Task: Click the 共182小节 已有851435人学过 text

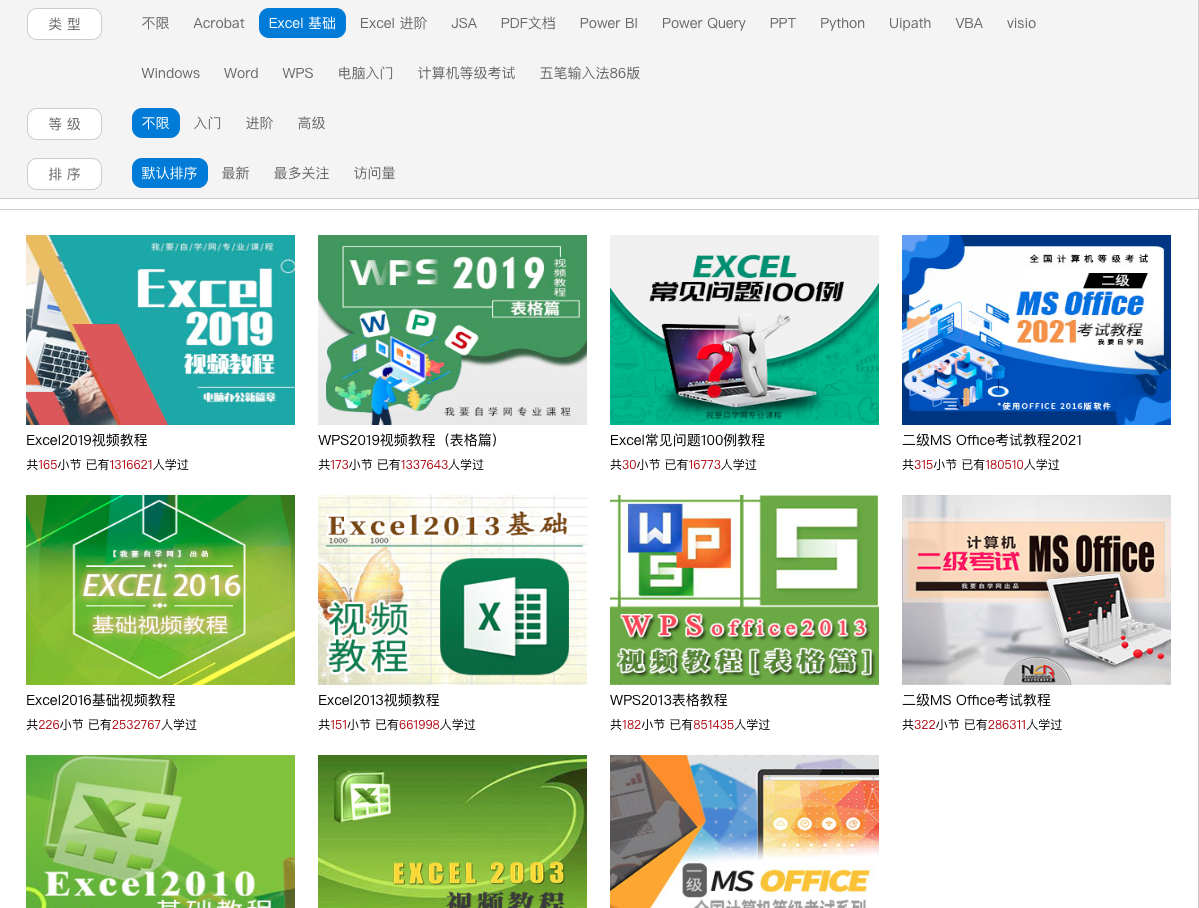Action: 690,724
